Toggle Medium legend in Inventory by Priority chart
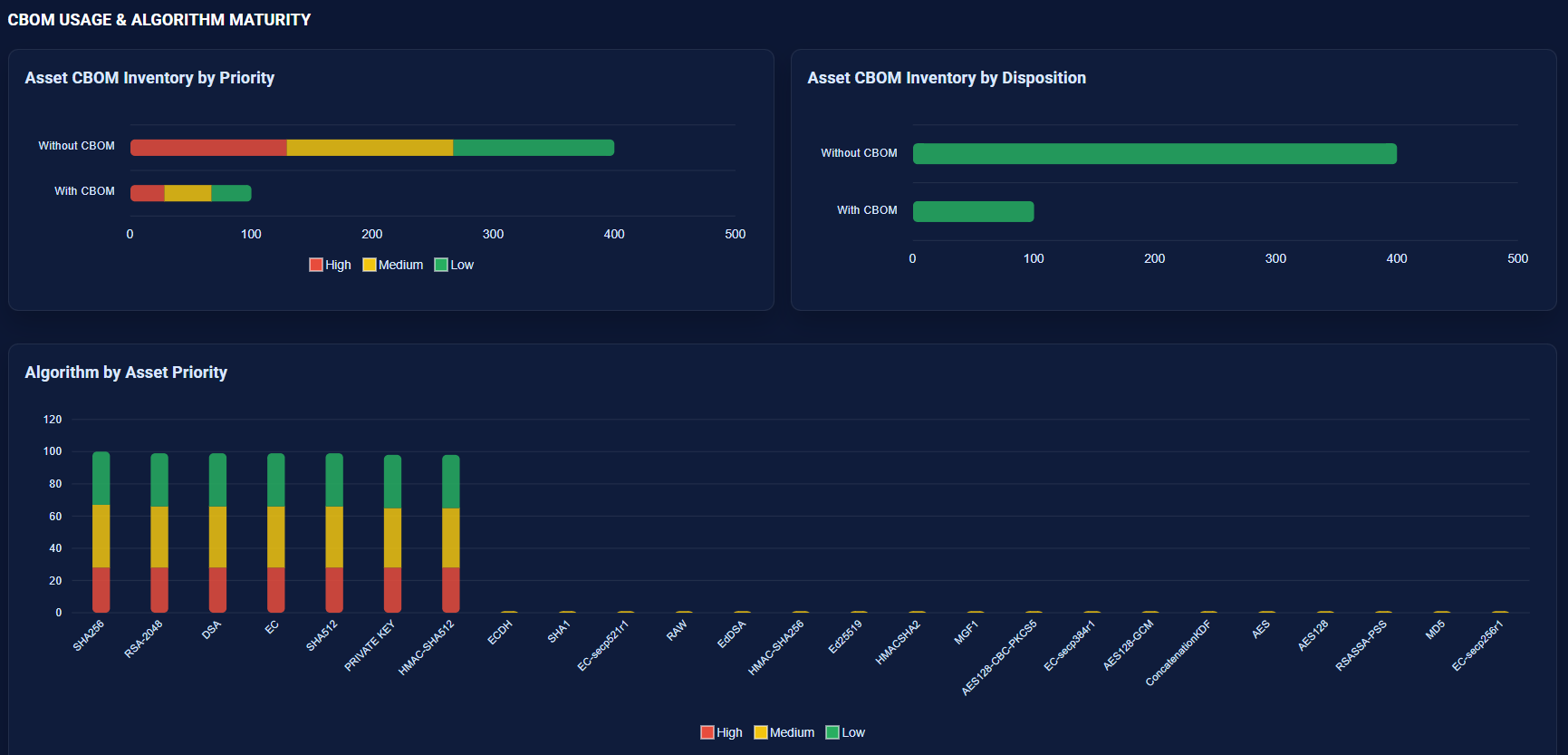 392,265
